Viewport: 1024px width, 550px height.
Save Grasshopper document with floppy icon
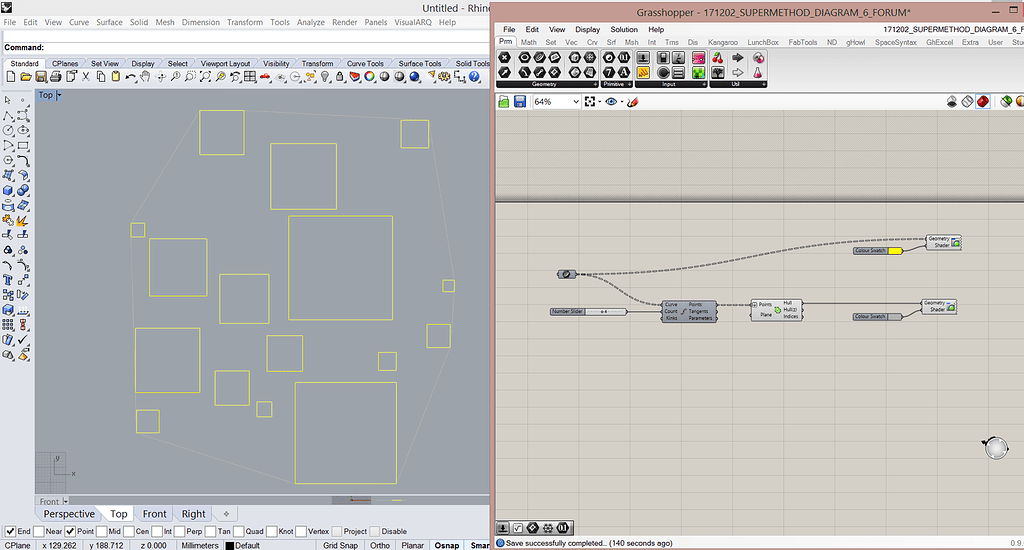520,102
